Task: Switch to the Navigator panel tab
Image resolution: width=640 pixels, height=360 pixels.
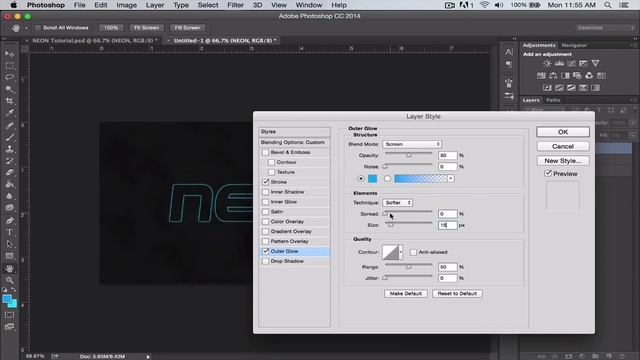Action: [574, 45]
